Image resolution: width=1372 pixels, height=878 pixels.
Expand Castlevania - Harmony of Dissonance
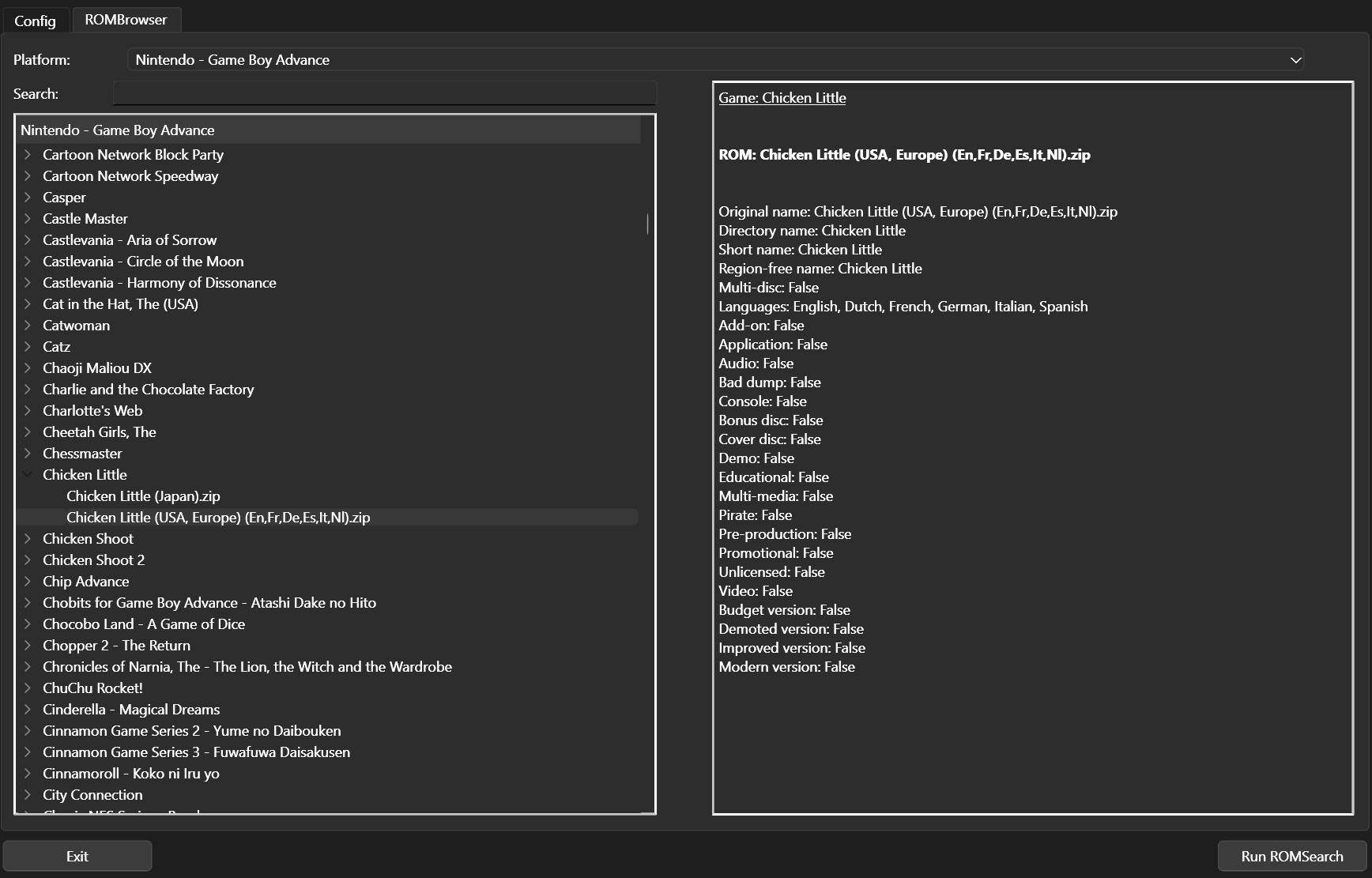27,283
